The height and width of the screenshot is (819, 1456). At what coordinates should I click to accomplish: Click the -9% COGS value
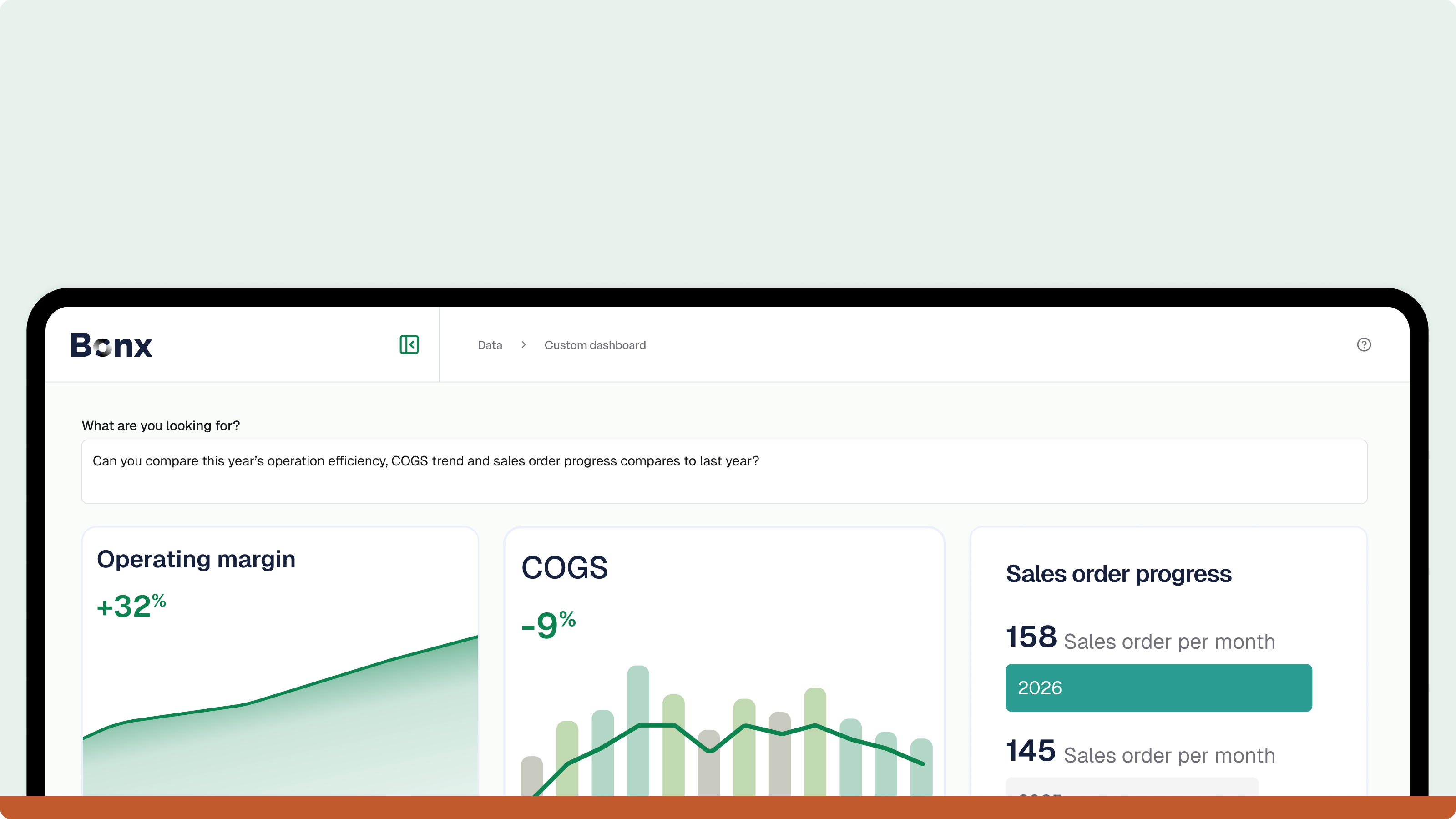pos(548,625)
